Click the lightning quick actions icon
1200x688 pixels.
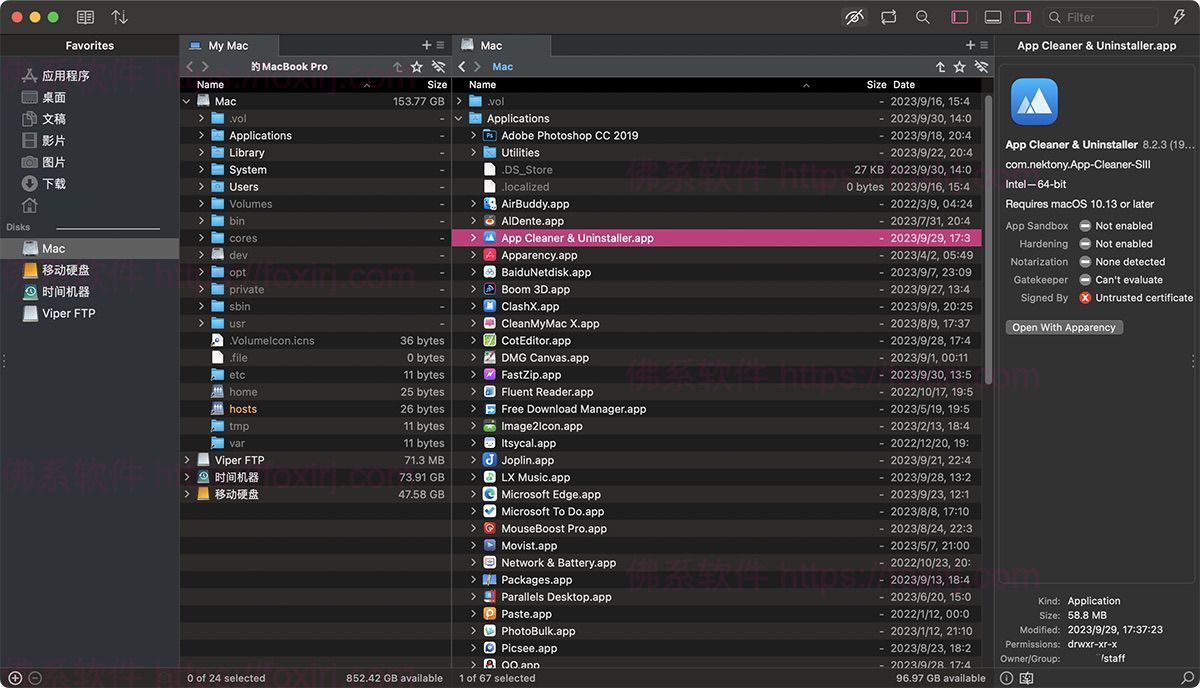click(x=1178, y=17)
